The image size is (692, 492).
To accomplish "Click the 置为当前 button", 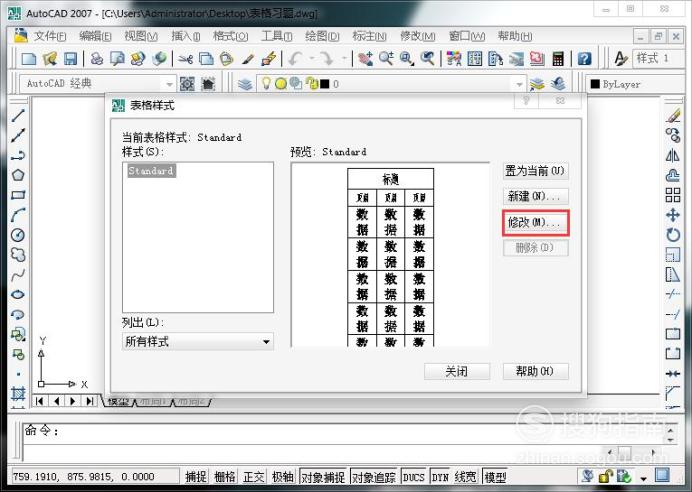I will [535, 171].
